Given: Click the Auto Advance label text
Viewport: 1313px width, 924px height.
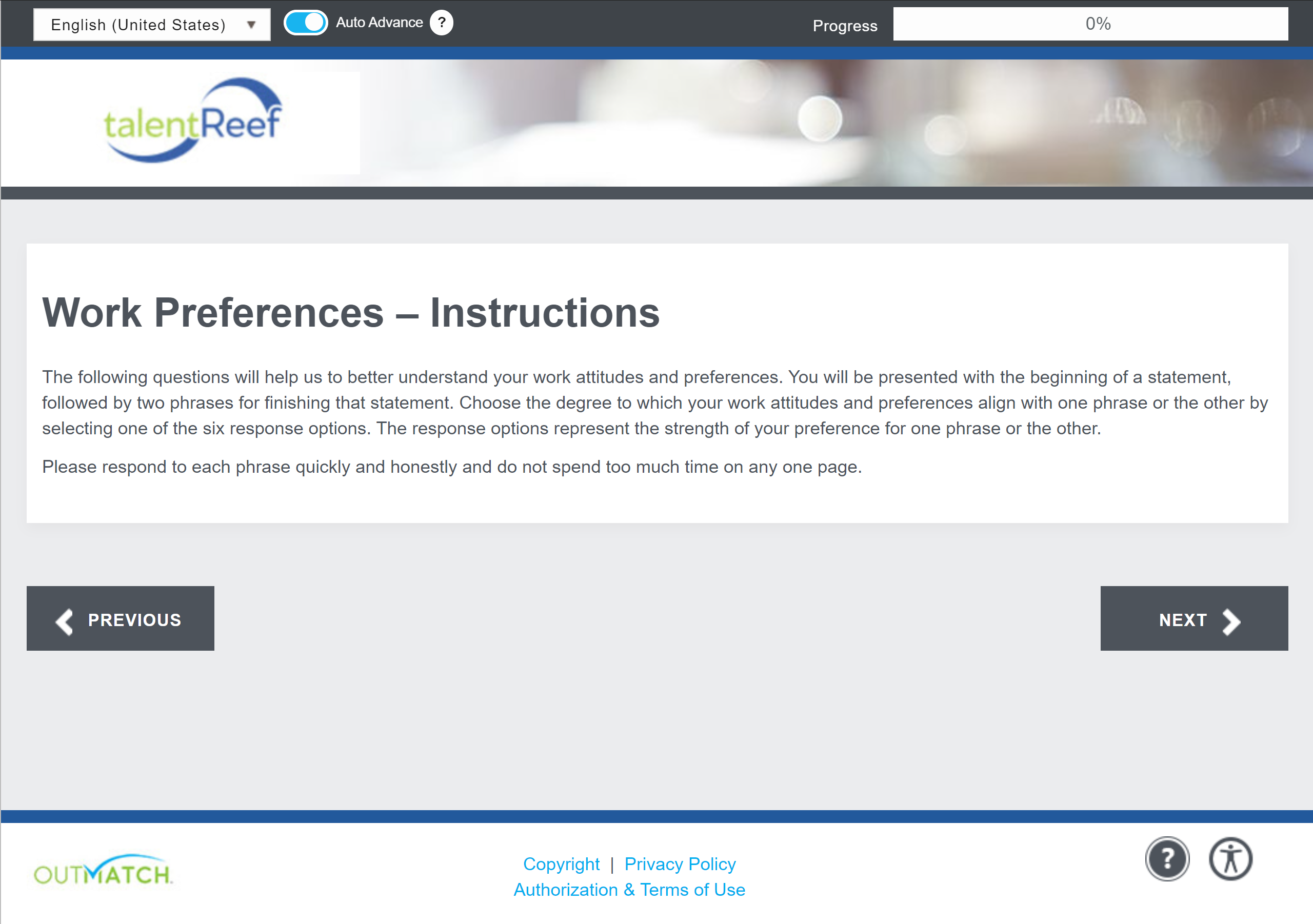Looking at the screenshot, I should pos(379,23).
